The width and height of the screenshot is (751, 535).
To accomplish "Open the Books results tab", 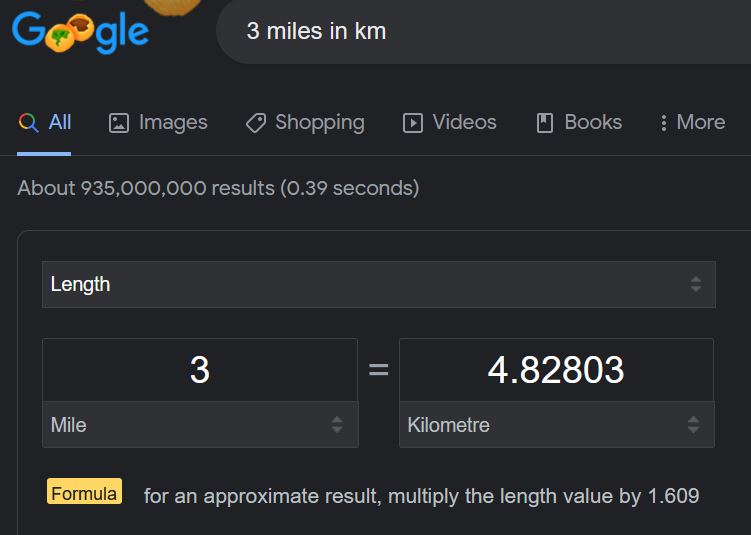I will coord(592,123).
